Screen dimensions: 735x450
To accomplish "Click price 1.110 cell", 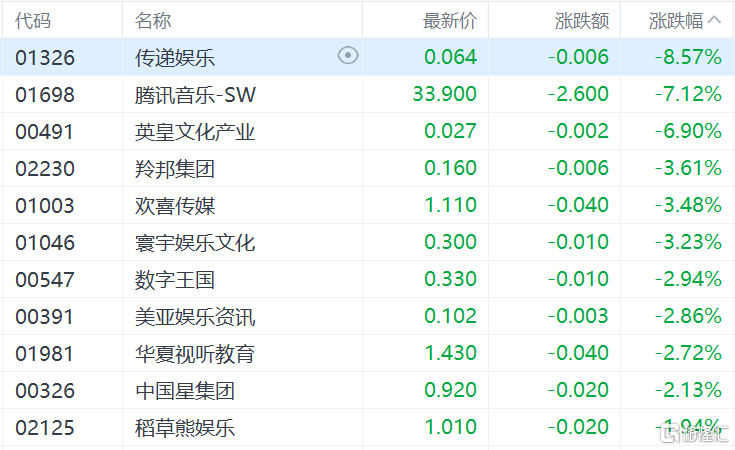I will pyautogui.click(x=450, y=205).
